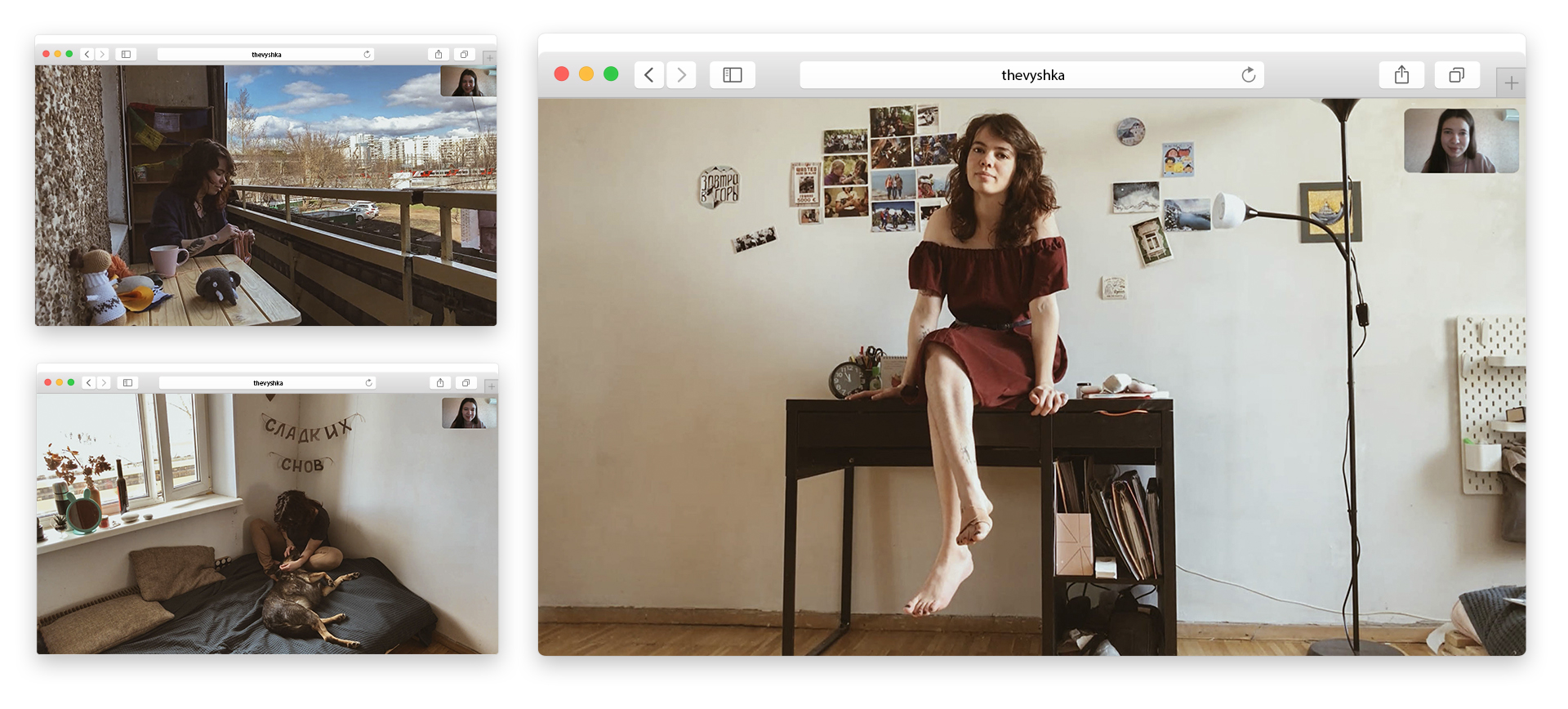This screenshot has width=1568, height=709.
Task: Refresh the balcony-photo browser window
Action: (x=367, y=55)
